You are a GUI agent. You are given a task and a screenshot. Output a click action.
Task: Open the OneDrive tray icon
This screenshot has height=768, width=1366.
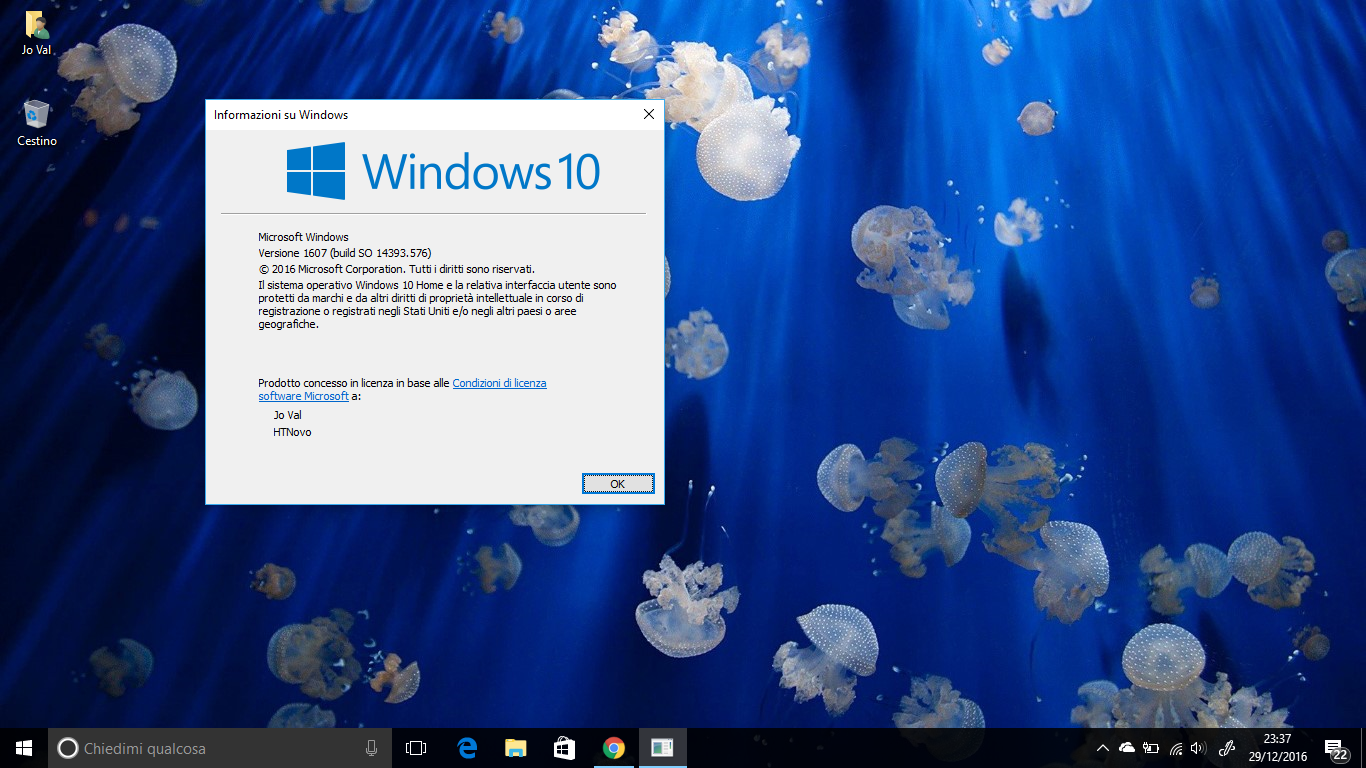pyautogui.click(x=1127, y=748)
